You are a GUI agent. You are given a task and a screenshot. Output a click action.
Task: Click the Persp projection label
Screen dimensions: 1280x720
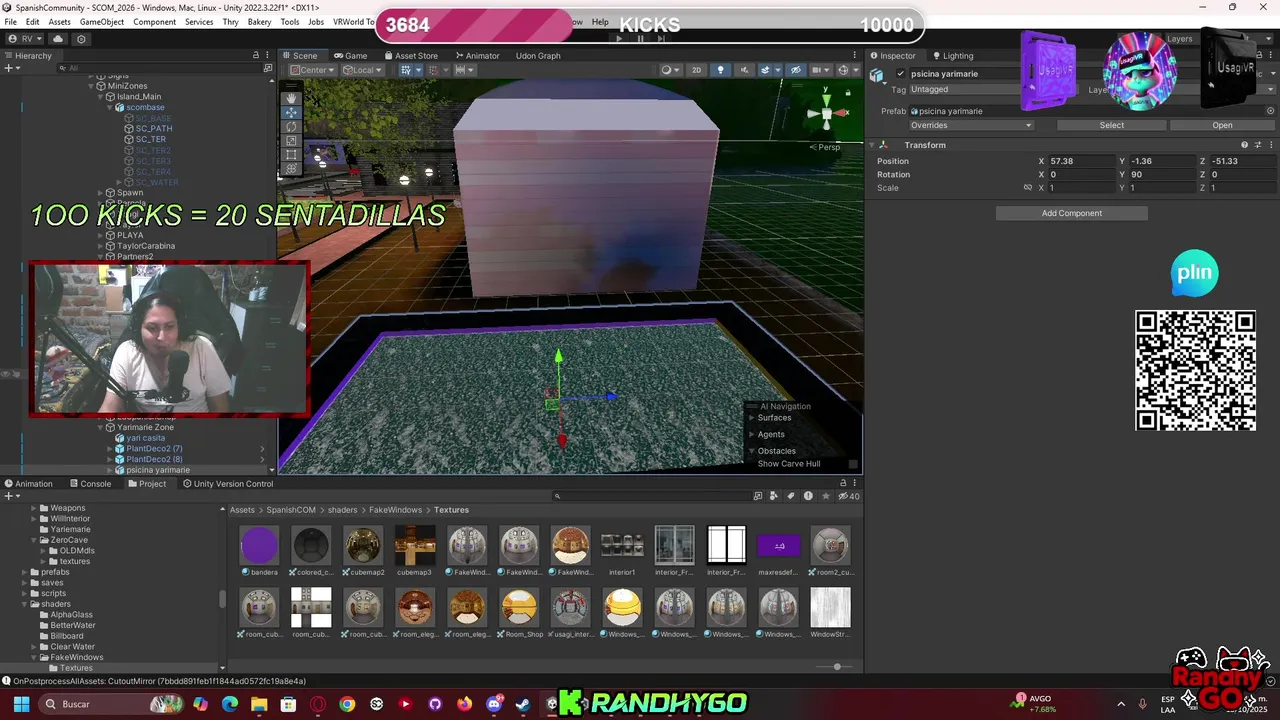pos(829,147)
